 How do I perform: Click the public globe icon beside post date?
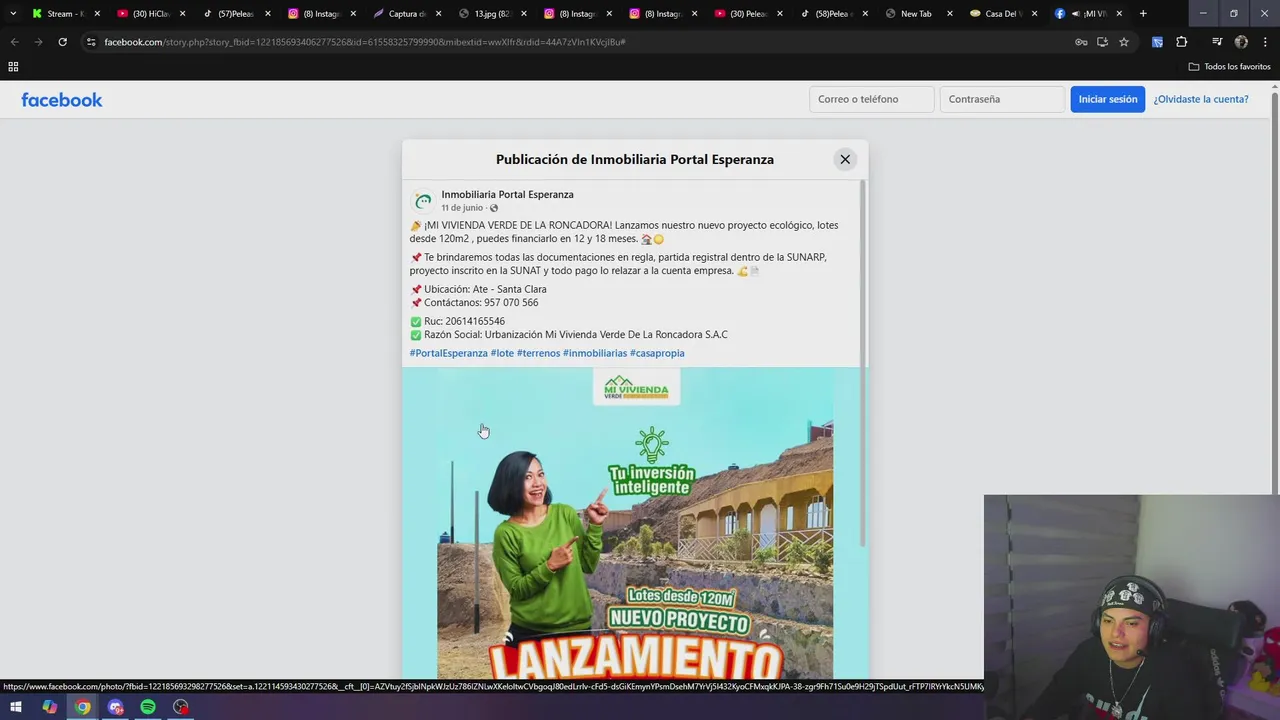pyautogui.click(x=493, y=208)
